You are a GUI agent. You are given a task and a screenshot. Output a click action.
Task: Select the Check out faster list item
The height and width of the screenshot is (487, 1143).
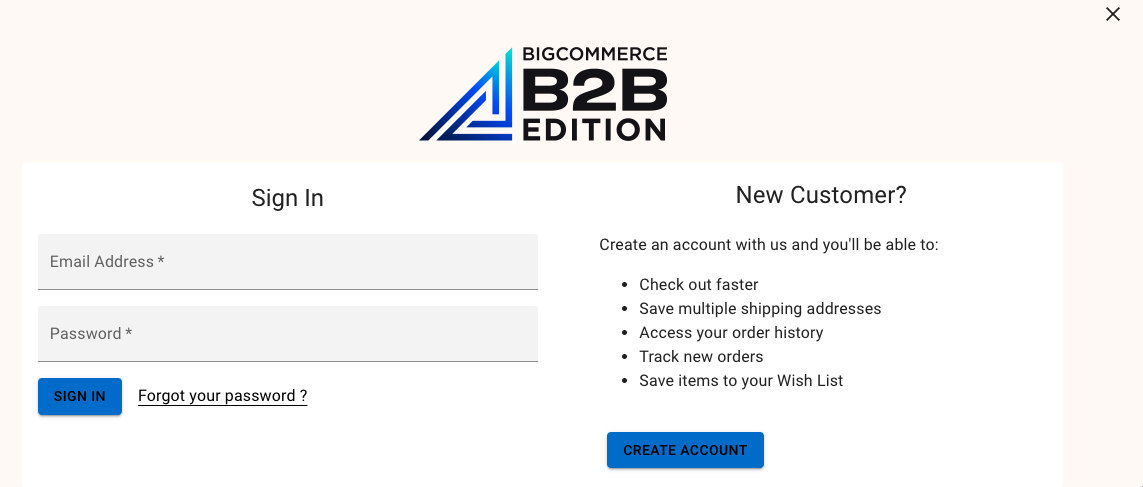pyautogui.click(x=698, y=284)
